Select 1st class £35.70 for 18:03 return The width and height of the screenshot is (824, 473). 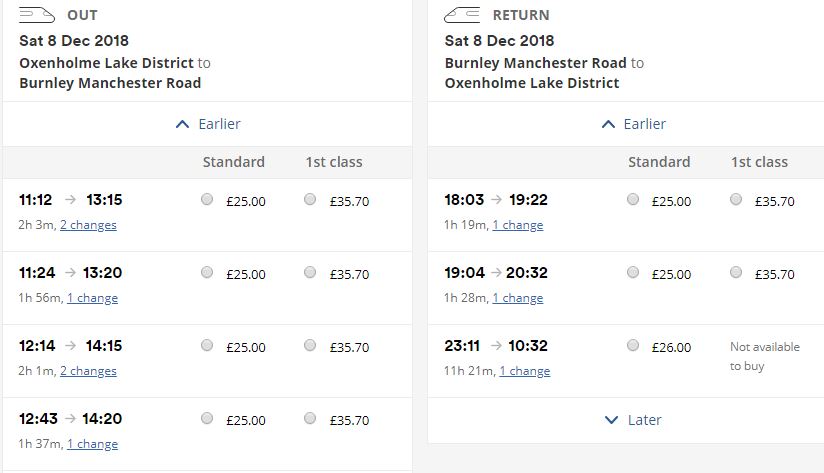click(x=736, y=199)
